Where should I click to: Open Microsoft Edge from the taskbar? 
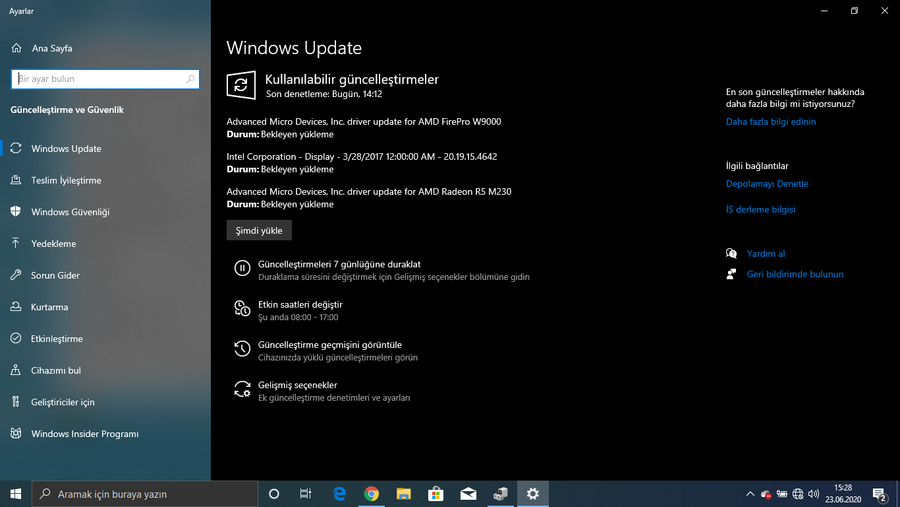point(340,494)
